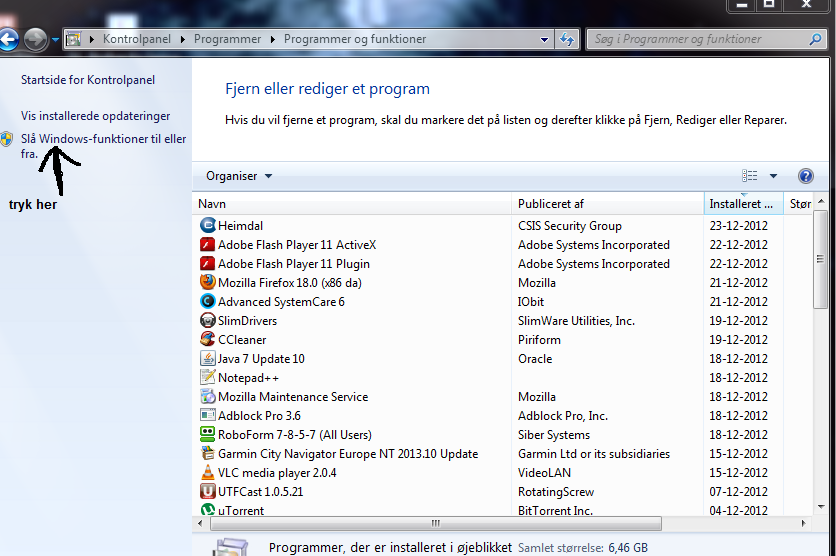Viewport: 836px width, 556px height.
Task: Select the CCleaner program name
Action: click(242, 340)
